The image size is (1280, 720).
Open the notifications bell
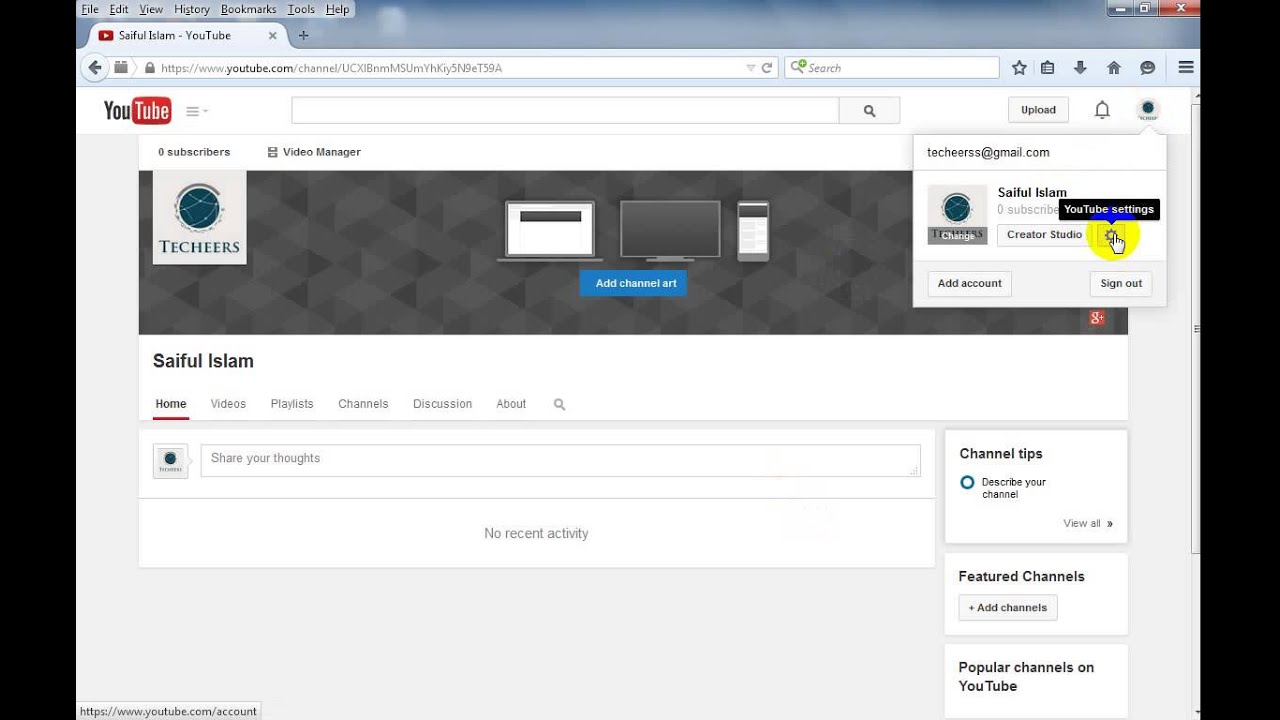(x=1102, y=110)
